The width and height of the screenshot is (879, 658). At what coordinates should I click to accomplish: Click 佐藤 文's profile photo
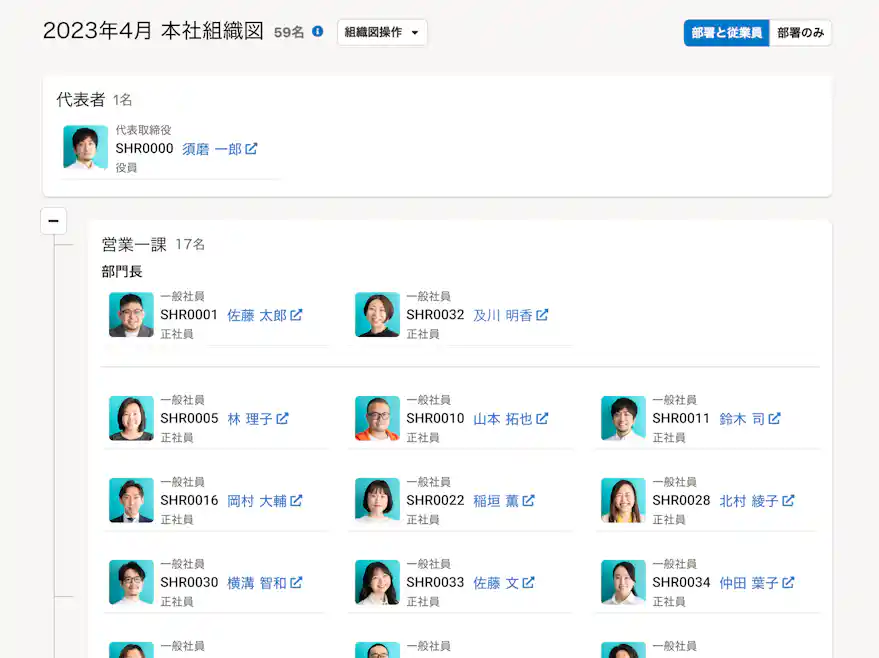coord(377,582)
